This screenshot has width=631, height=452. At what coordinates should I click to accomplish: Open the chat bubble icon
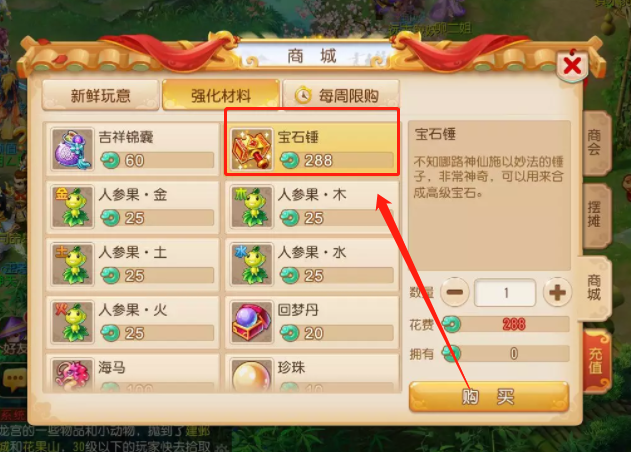coord(14,380)
